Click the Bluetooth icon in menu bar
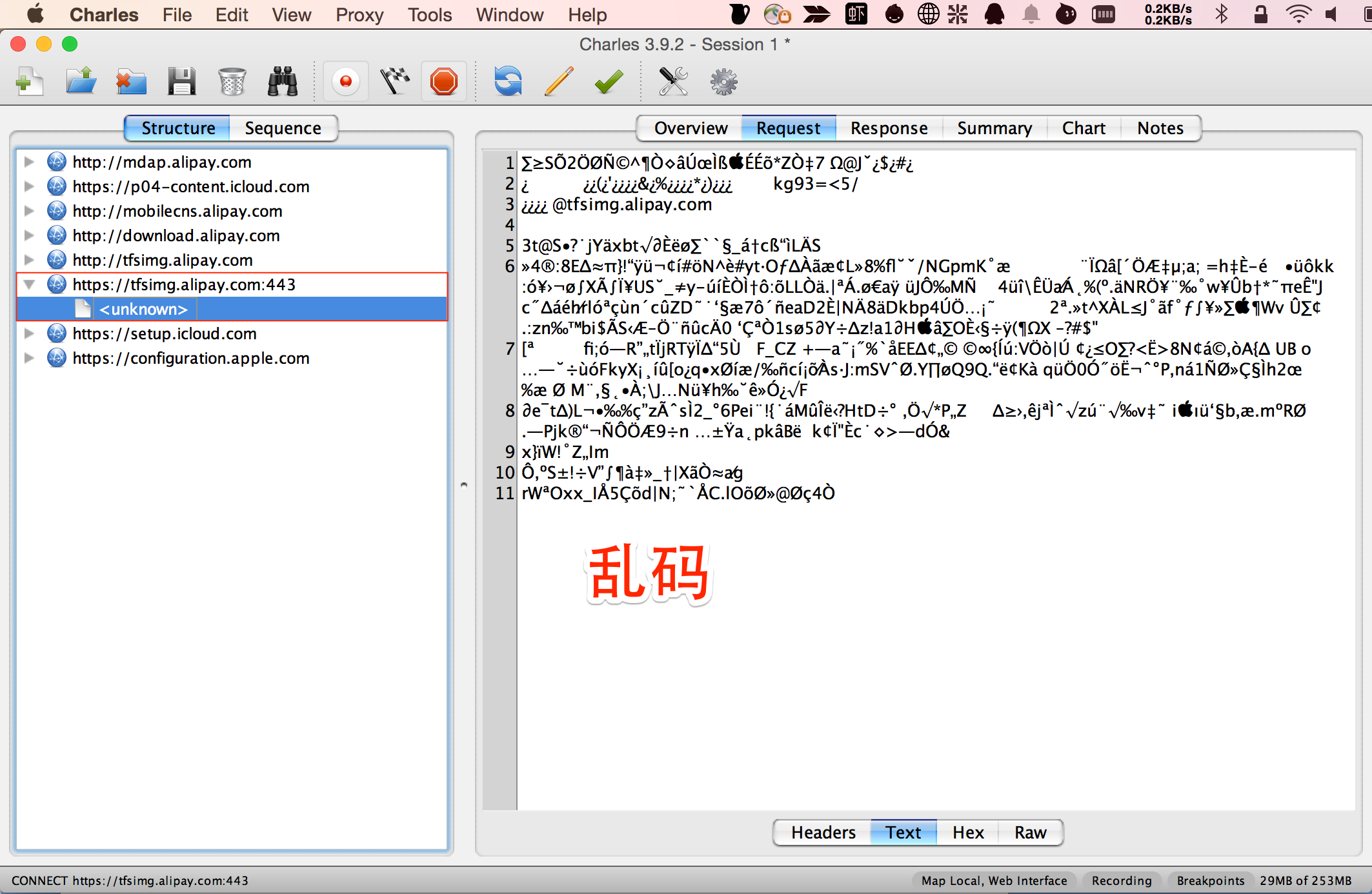This screenshot has height=894, width=1372. coord(1221,14)
